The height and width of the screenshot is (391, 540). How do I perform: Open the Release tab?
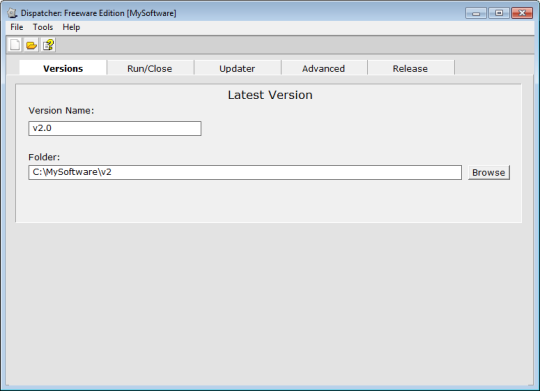[411, 68]
